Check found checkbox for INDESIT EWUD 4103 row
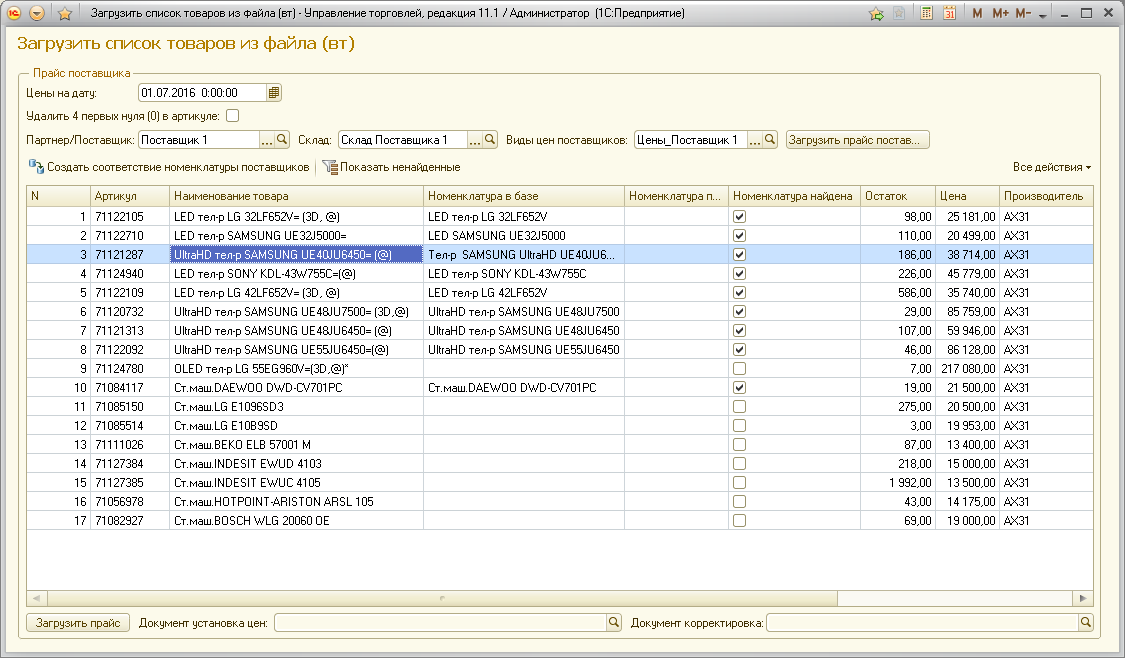This screenshot has height=658, width=1125. point(739,464)
